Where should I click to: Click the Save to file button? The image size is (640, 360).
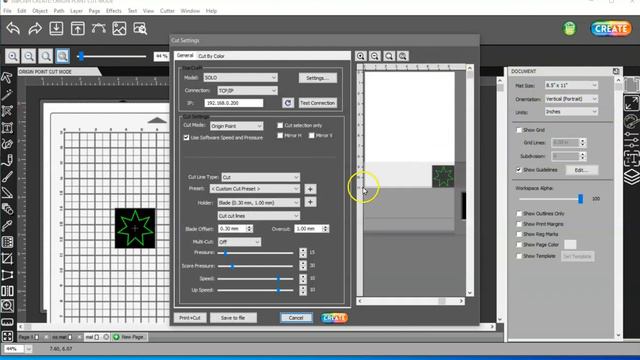(x=233, y=318)
